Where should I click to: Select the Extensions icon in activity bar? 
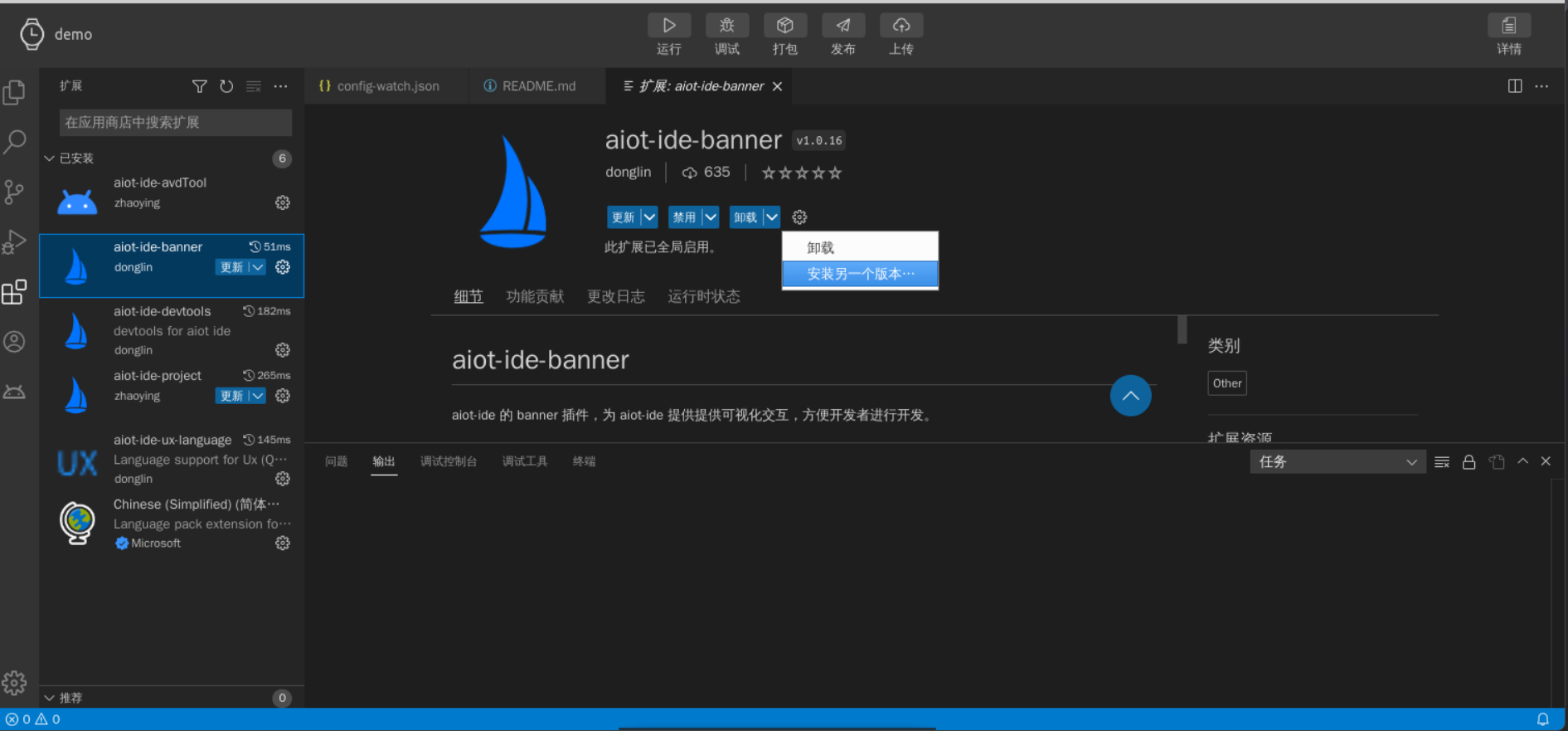14,292
